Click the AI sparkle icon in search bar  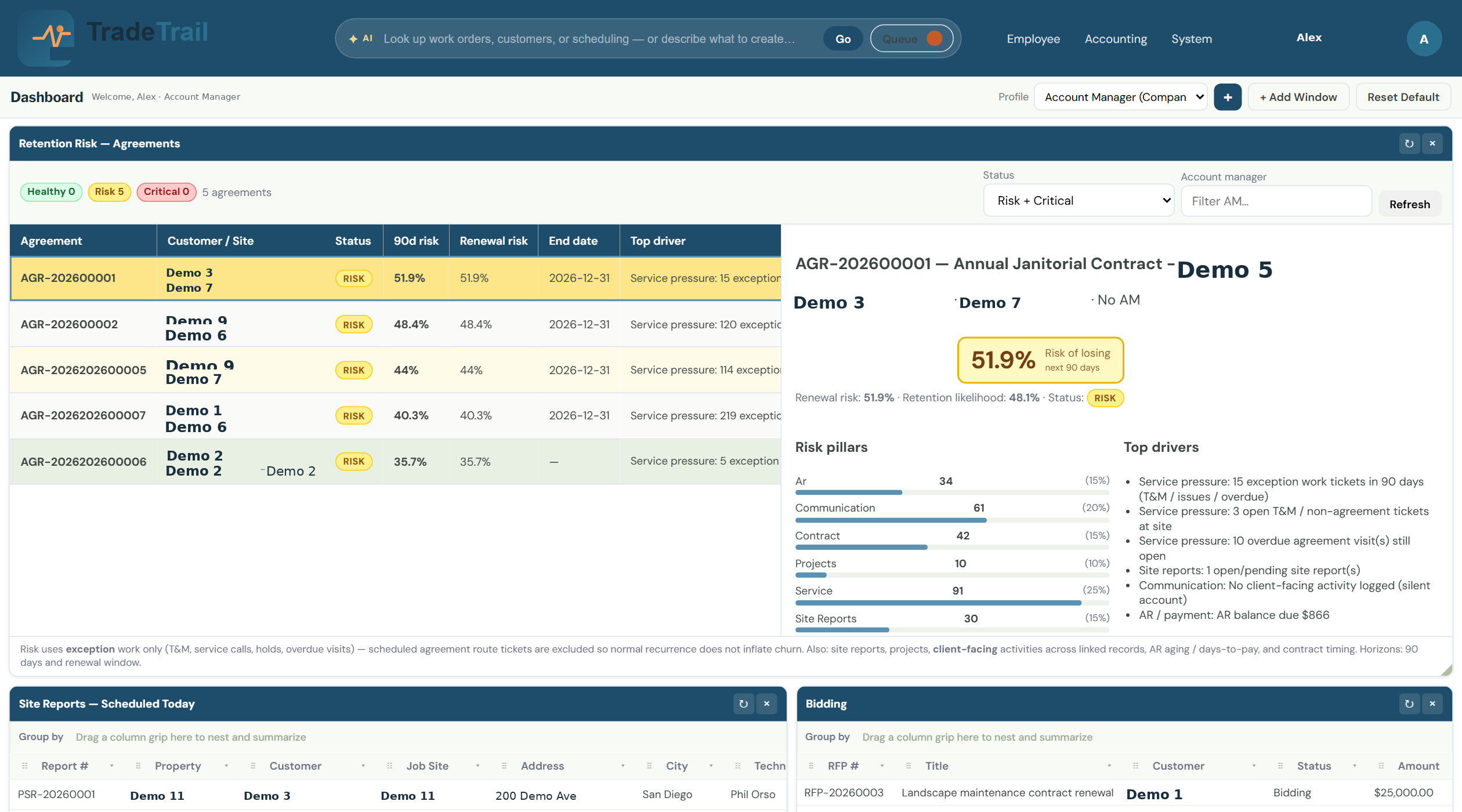point(353,39)
